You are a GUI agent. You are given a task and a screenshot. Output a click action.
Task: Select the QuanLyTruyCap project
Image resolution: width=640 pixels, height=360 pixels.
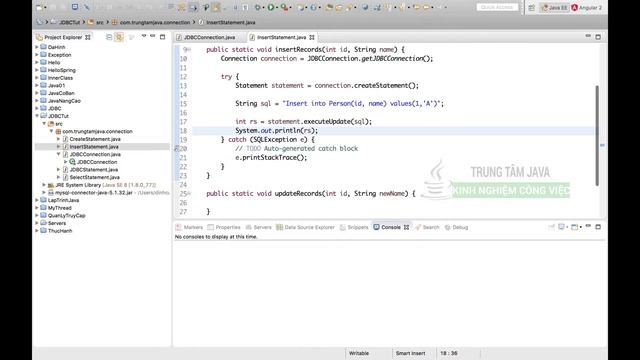(67, 216)
